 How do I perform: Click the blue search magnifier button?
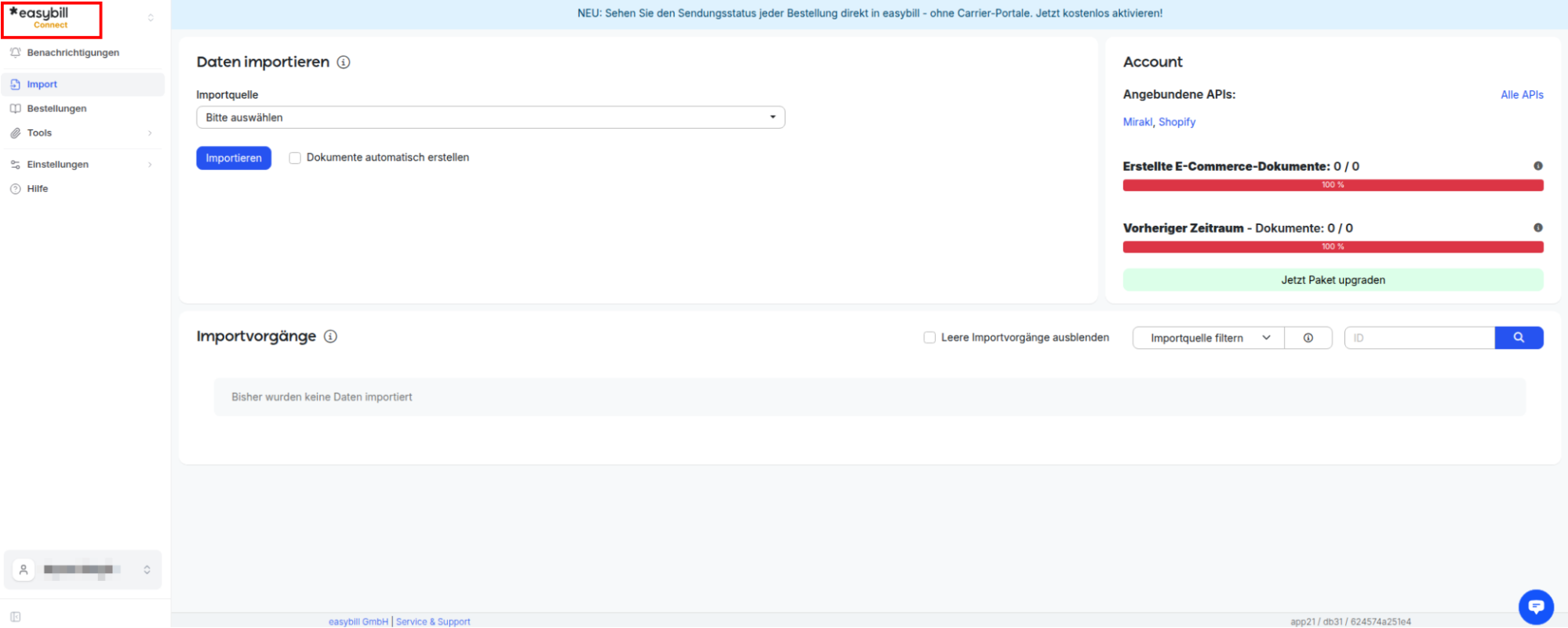click(1519, 338)
